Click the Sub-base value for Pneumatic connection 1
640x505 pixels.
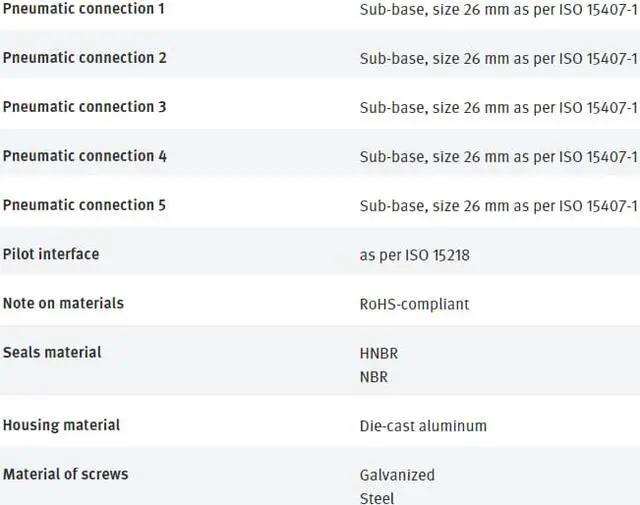point(498,9)
